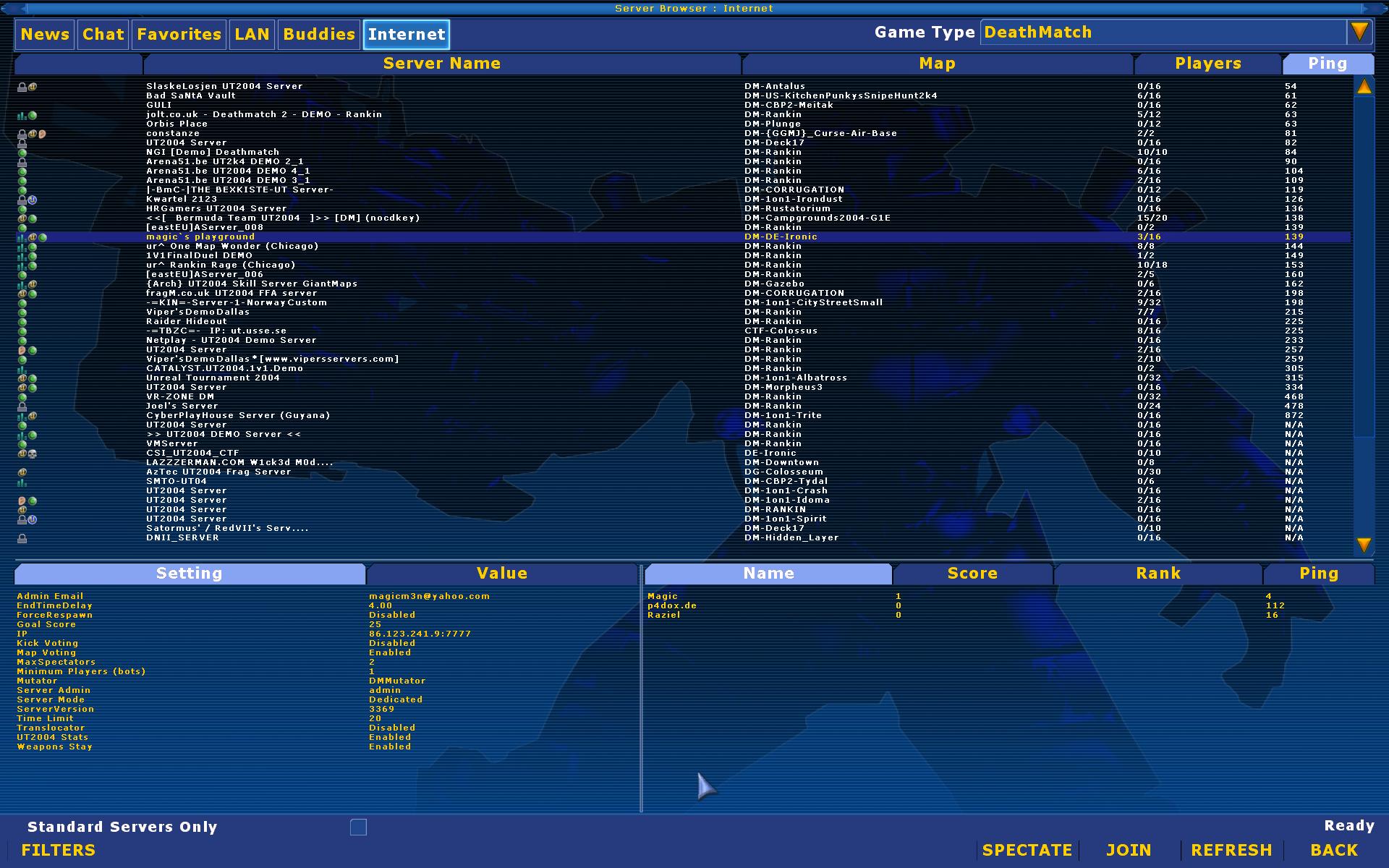Click the blue U icon beside Kwartel 2123
Viewport: 1389px width, 868px height.
pyautogui.click(x=32, y=200)
